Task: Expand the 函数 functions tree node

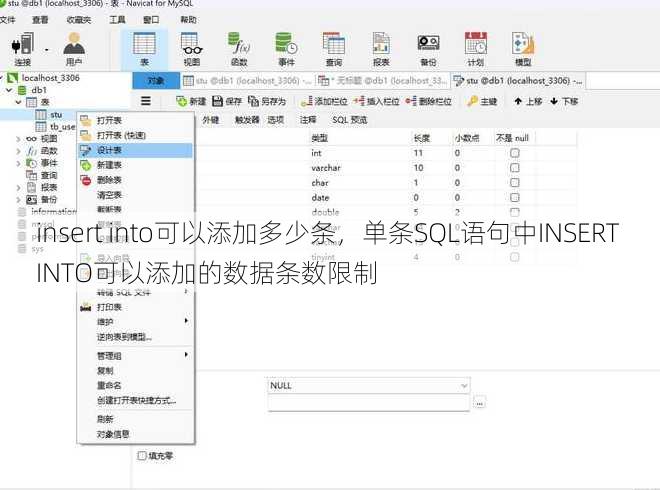Action: [x=19, y=151]
